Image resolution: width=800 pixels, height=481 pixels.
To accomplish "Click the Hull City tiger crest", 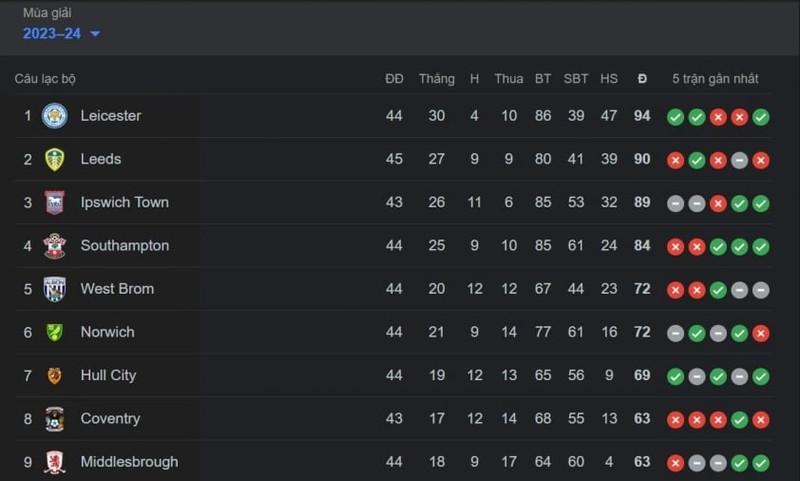I will [55, 375].
